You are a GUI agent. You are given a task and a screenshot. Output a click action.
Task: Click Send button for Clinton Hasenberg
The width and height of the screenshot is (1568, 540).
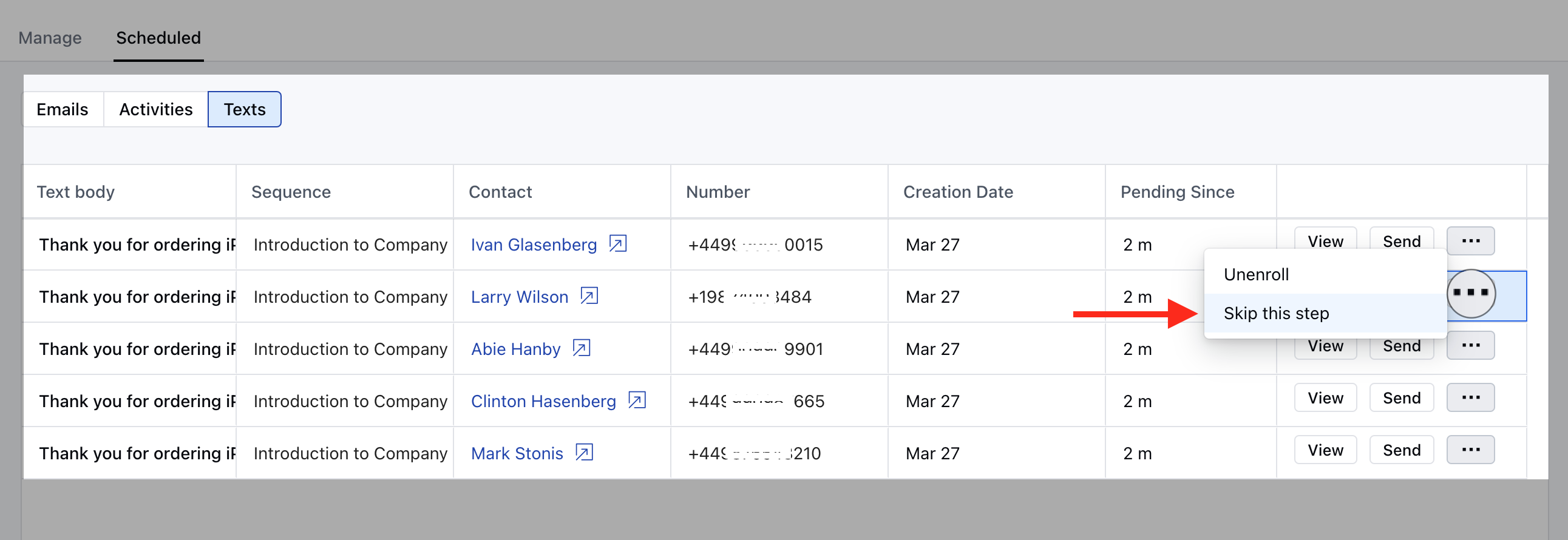[x=1401, y=397]
